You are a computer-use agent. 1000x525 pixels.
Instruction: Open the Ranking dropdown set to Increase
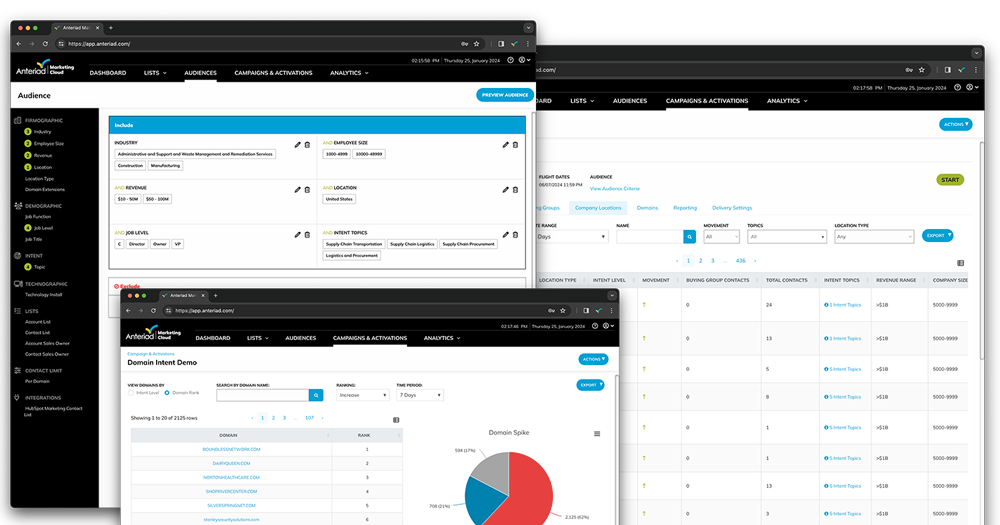tap(362, 395)
